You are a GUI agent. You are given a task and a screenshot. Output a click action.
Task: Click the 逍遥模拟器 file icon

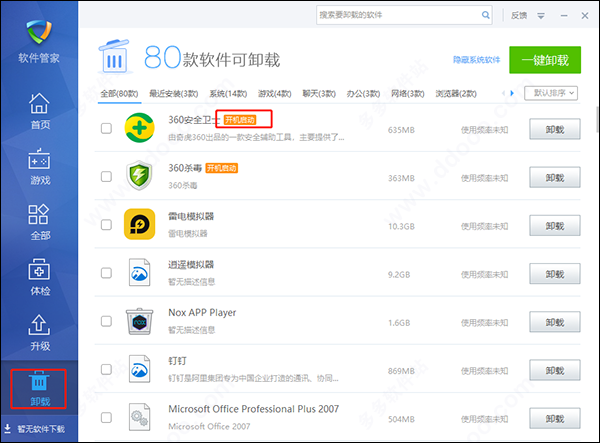pyautogui.click(x=140, y=272)
